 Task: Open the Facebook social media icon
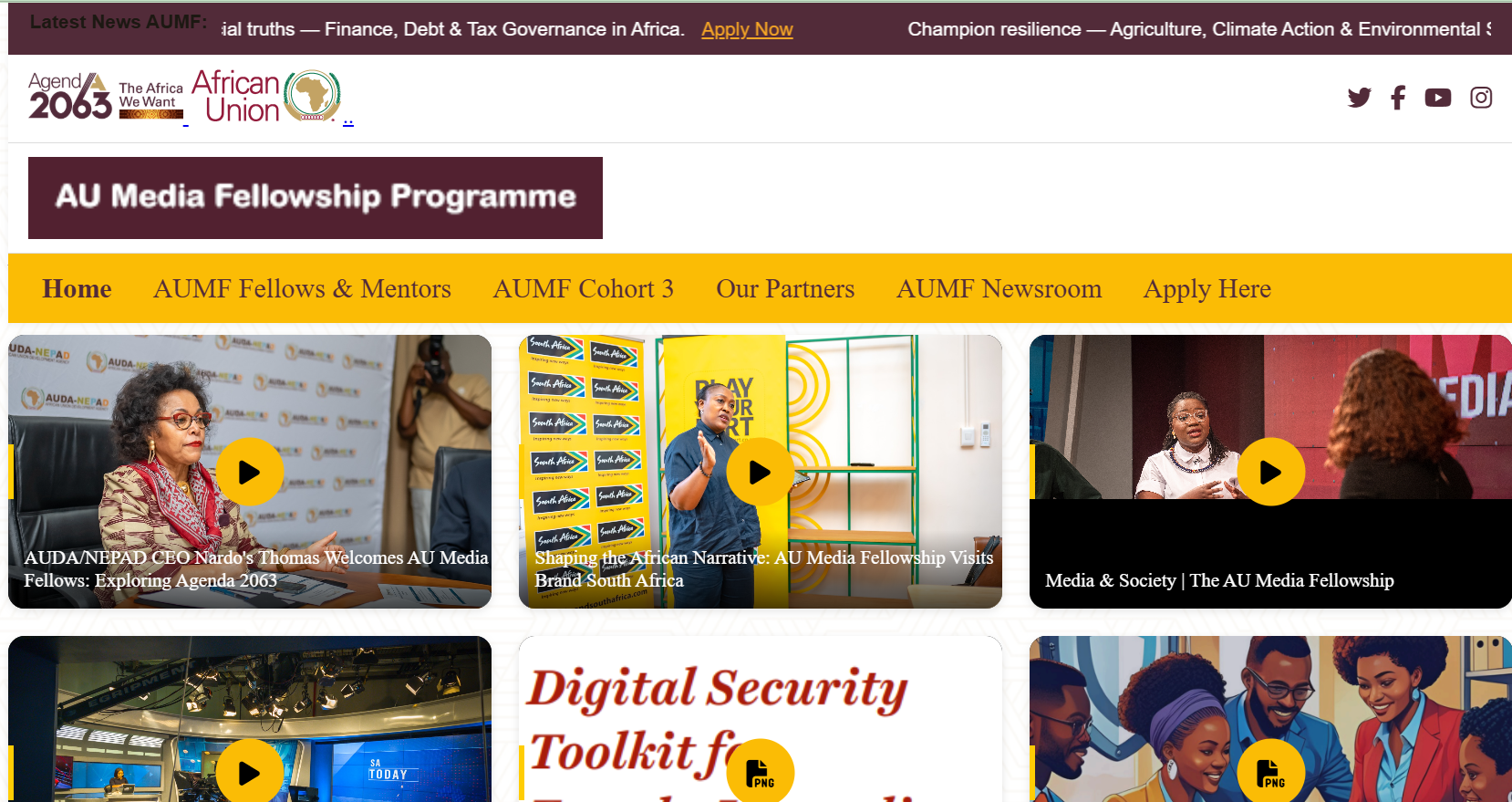[1398, 98]
